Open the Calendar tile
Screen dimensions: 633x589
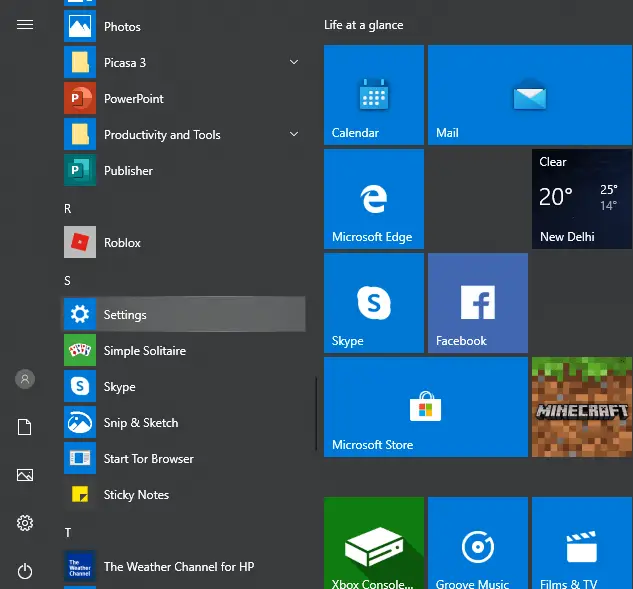[x=374, y=95]
